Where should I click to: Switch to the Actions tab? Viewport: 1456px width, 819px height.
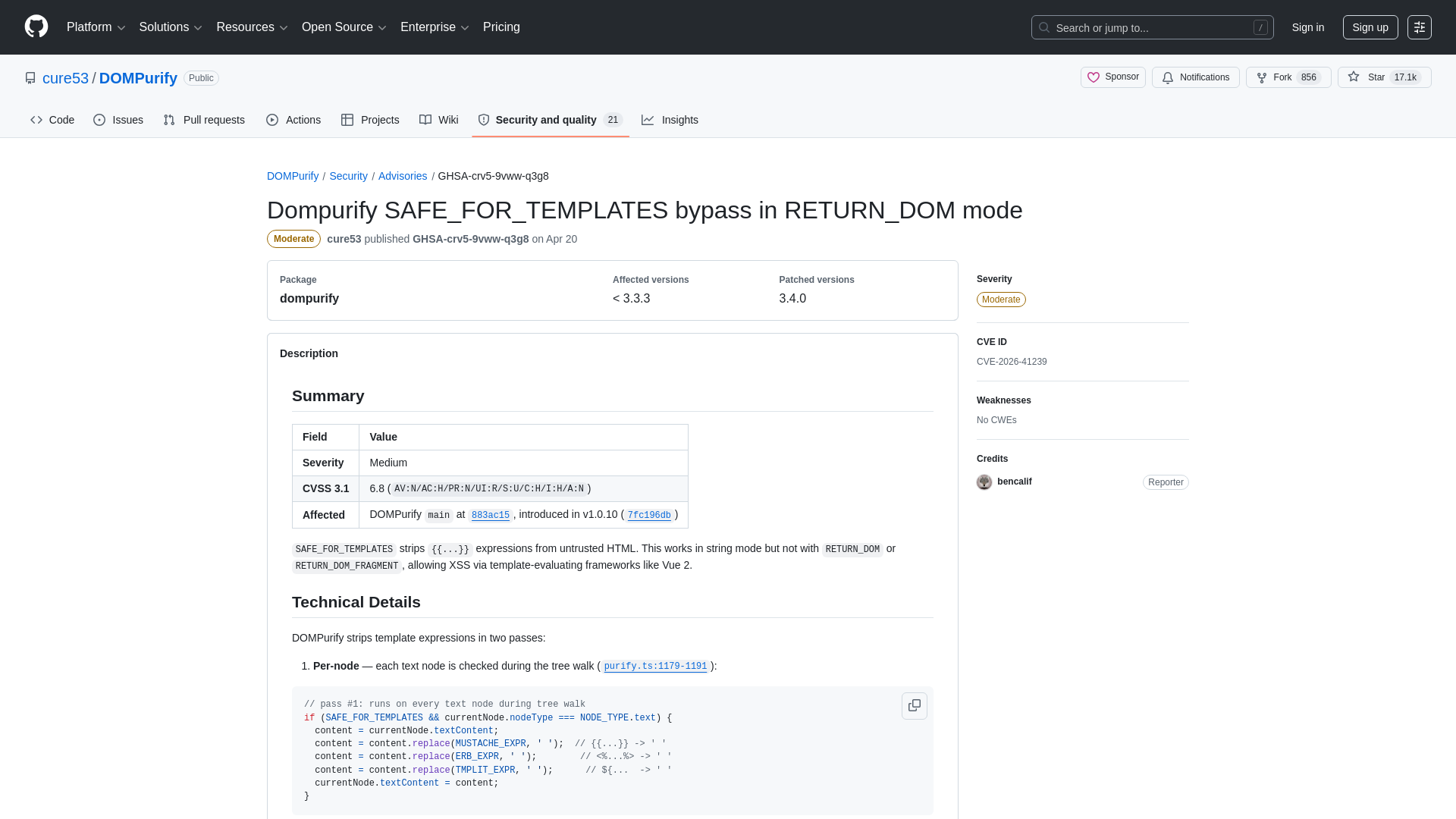click(x=293, y=120)
